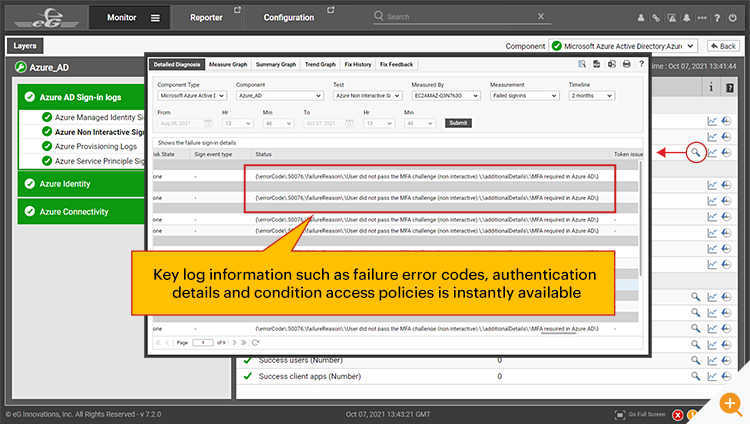Click the orange zoom-in plus icon
Screen dimensions: 750x424
pos(730,403)
